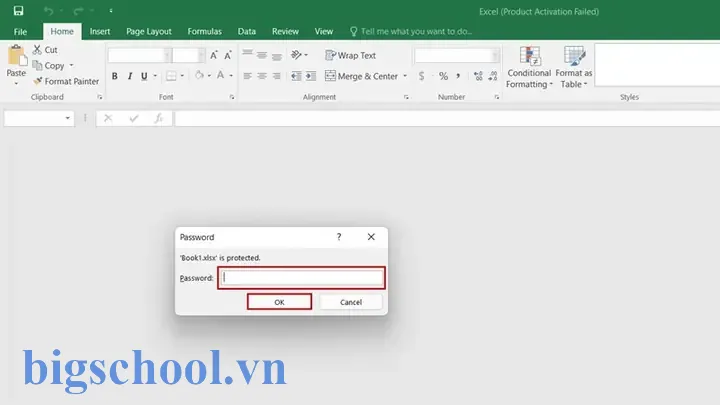
Task: Open the File menu
Action: pos(20,32)
